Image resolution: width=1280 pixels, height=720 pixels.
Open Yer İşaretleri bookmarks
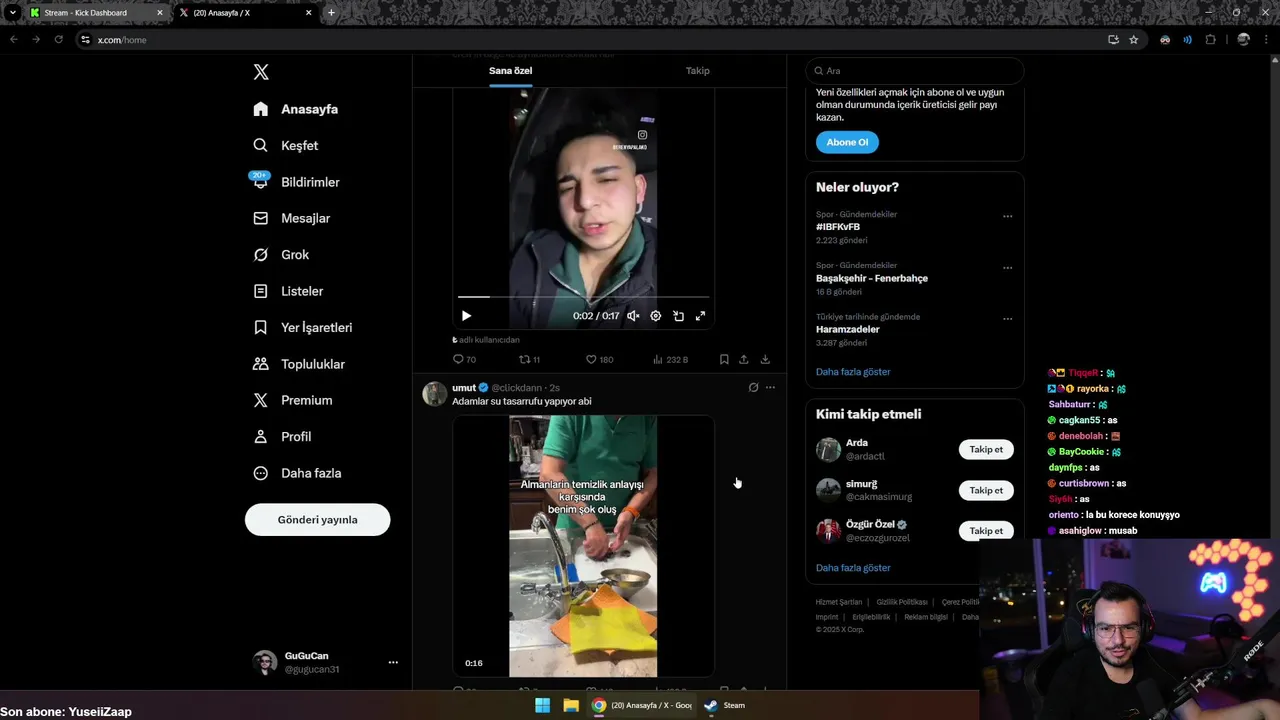coord(302,327)
